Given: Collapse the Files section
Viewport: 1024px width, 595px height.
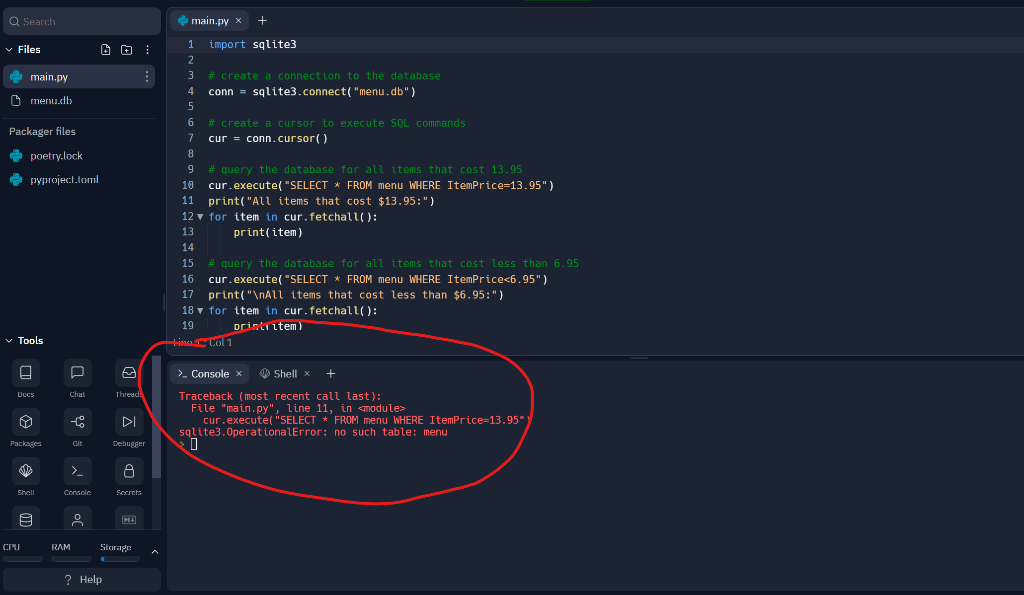Looking at the screenshot, I should (10, 48).
